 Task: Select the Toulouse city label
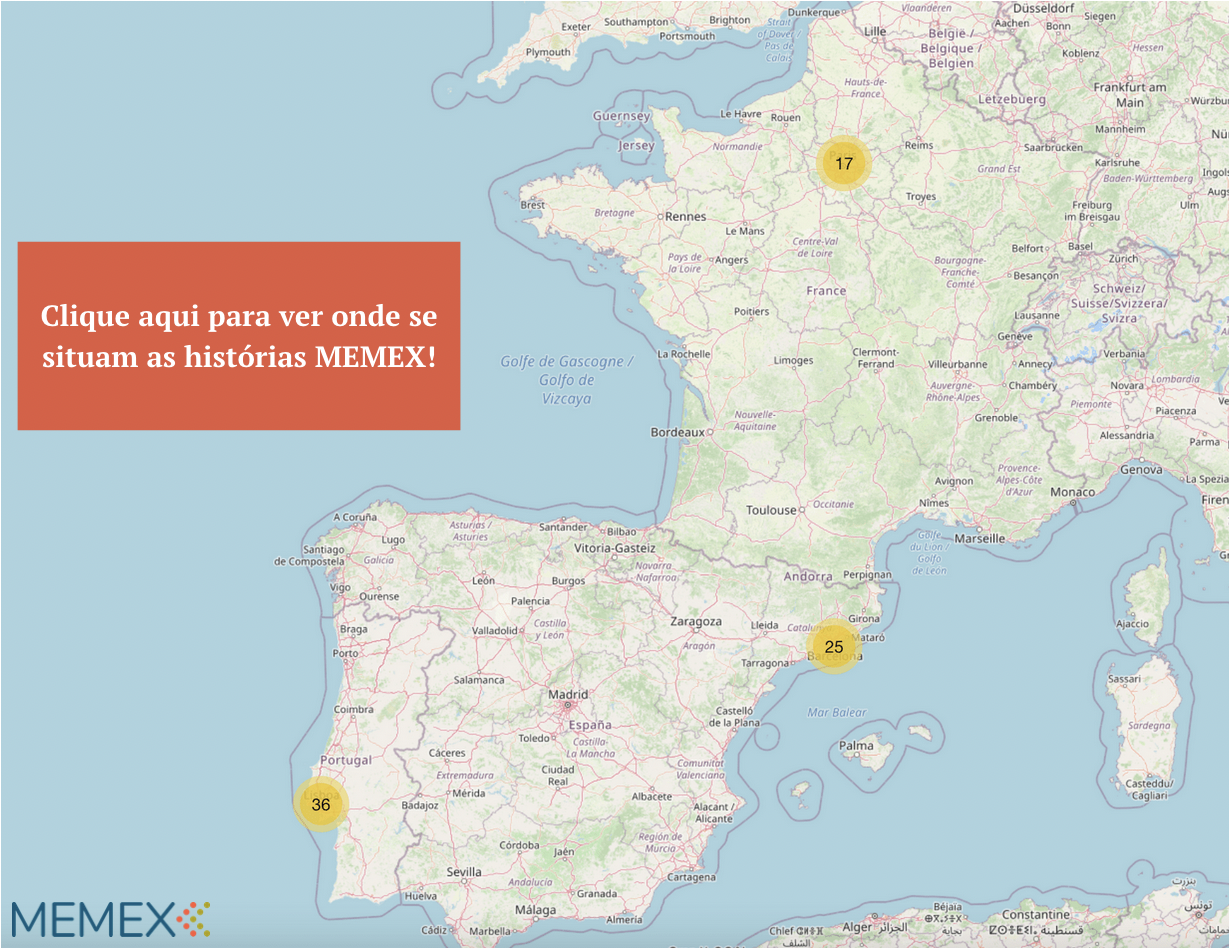pos(771,510)
